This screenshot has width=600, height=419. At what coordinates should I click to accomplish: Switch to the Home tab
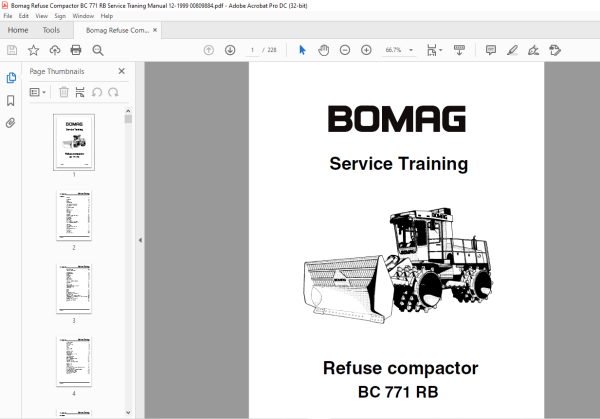[x=18, y=30]
